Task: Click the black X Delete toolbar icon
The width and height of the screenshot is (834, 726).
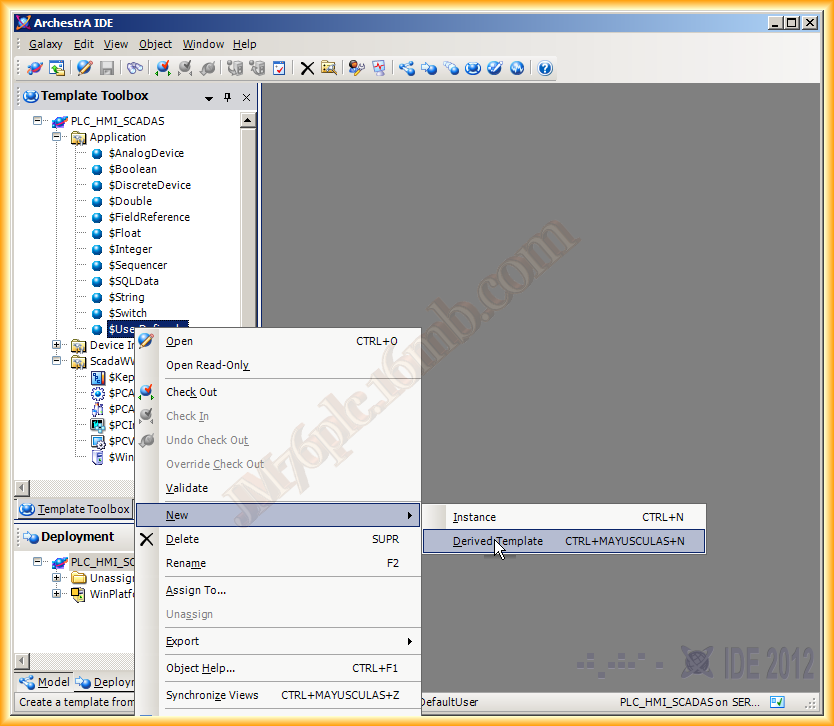Action: click(x=307, y=68)
